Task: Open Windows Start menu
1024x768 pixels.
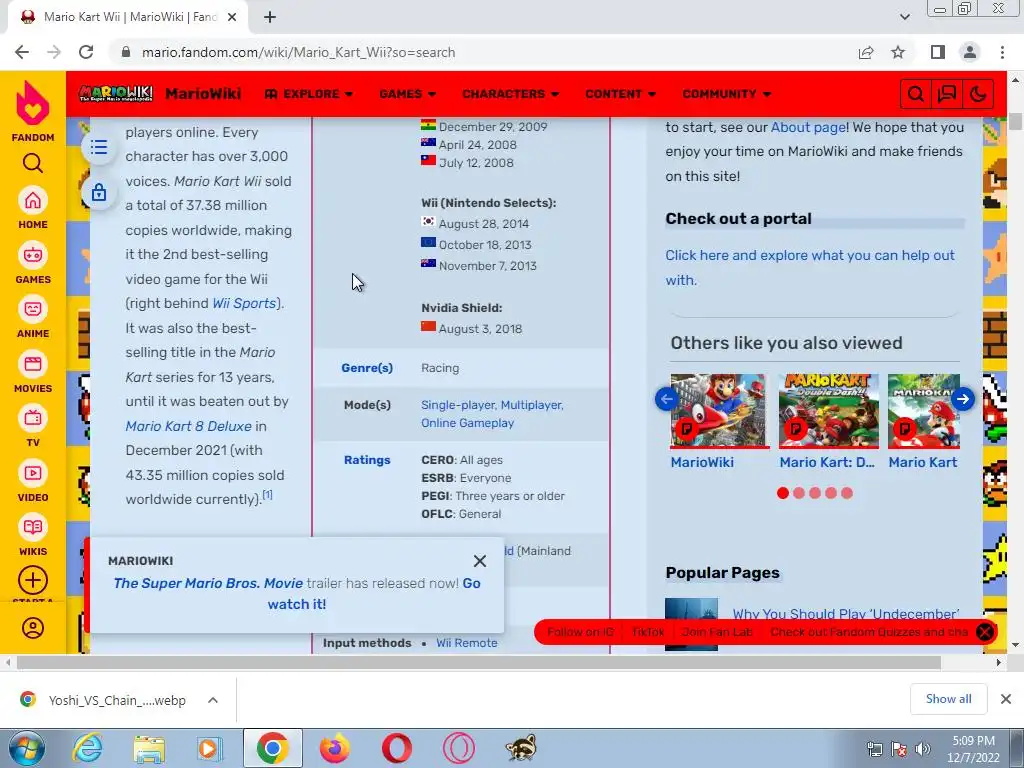Action: point(26,748)
